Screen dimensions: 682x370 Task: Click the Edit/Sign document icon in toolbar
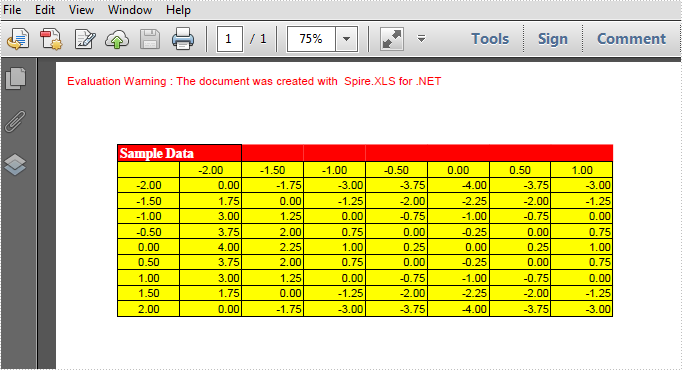click(85, 39)
